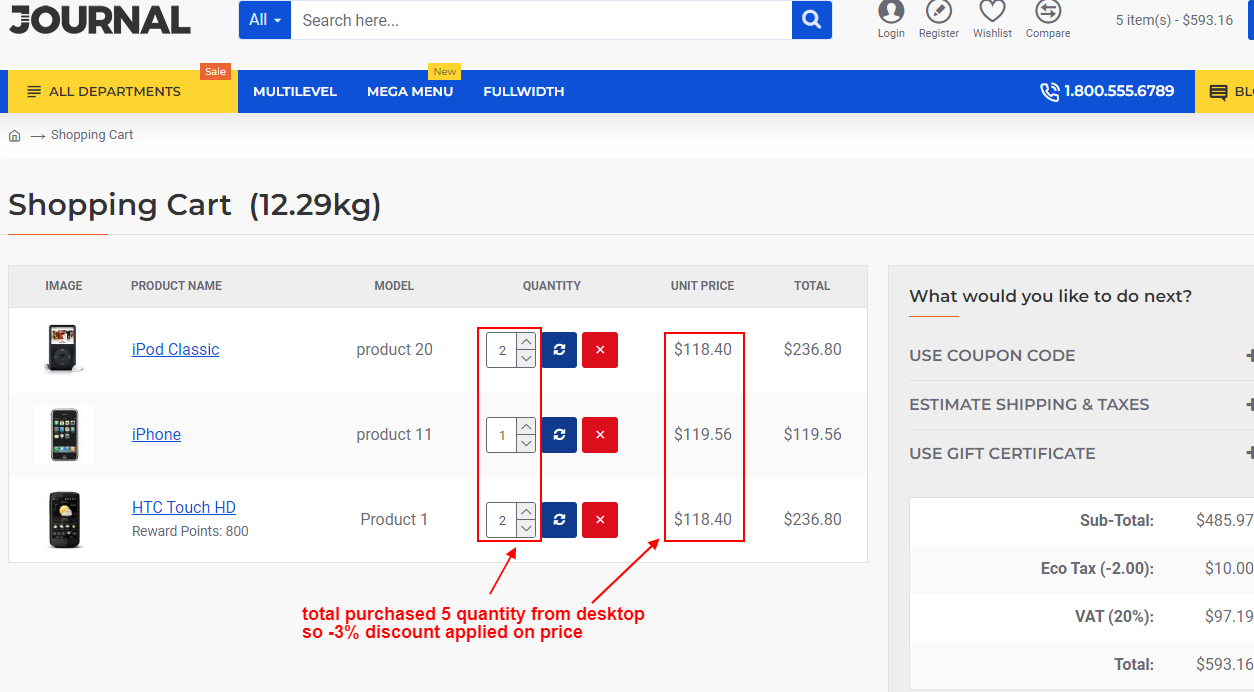Open the search with the magnifier icon

pos(811,20)
